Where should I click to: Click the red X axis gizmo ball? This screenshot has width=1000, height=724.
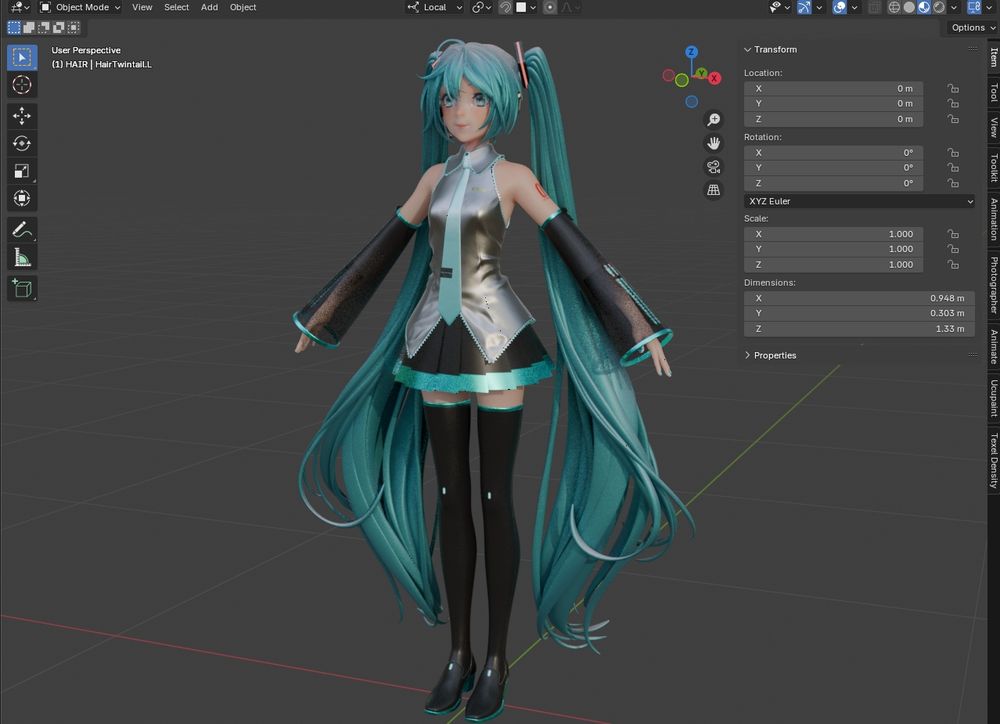coord(714,78)
